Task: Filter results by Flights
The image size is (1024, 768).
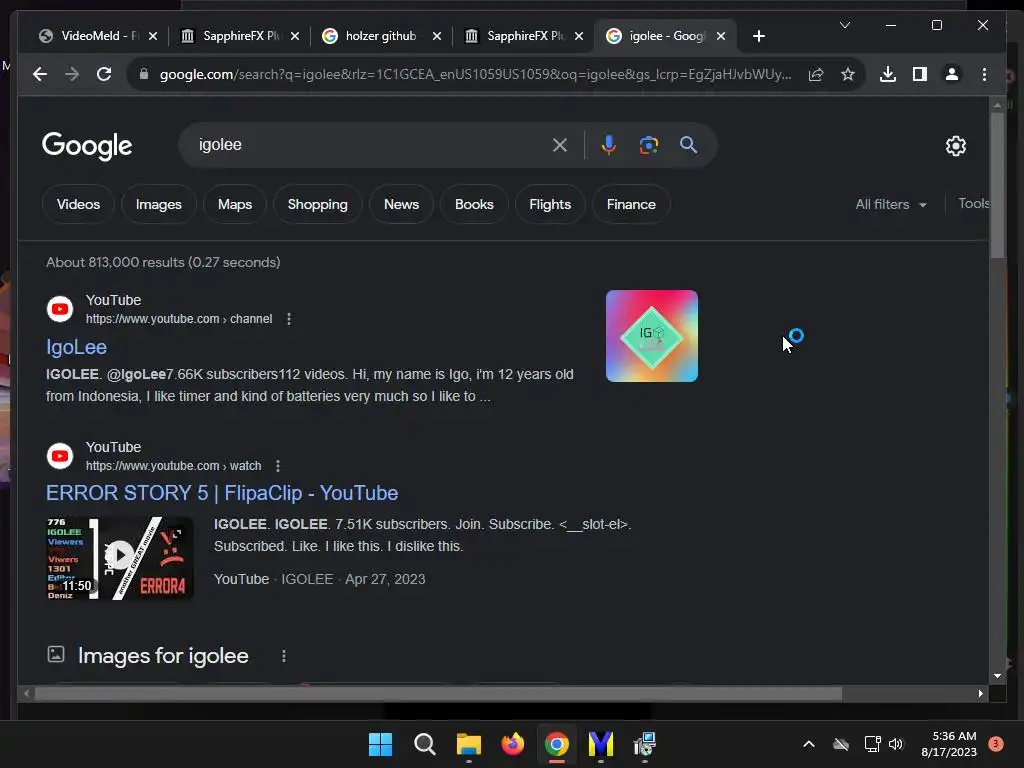Action: coord(550,204)
